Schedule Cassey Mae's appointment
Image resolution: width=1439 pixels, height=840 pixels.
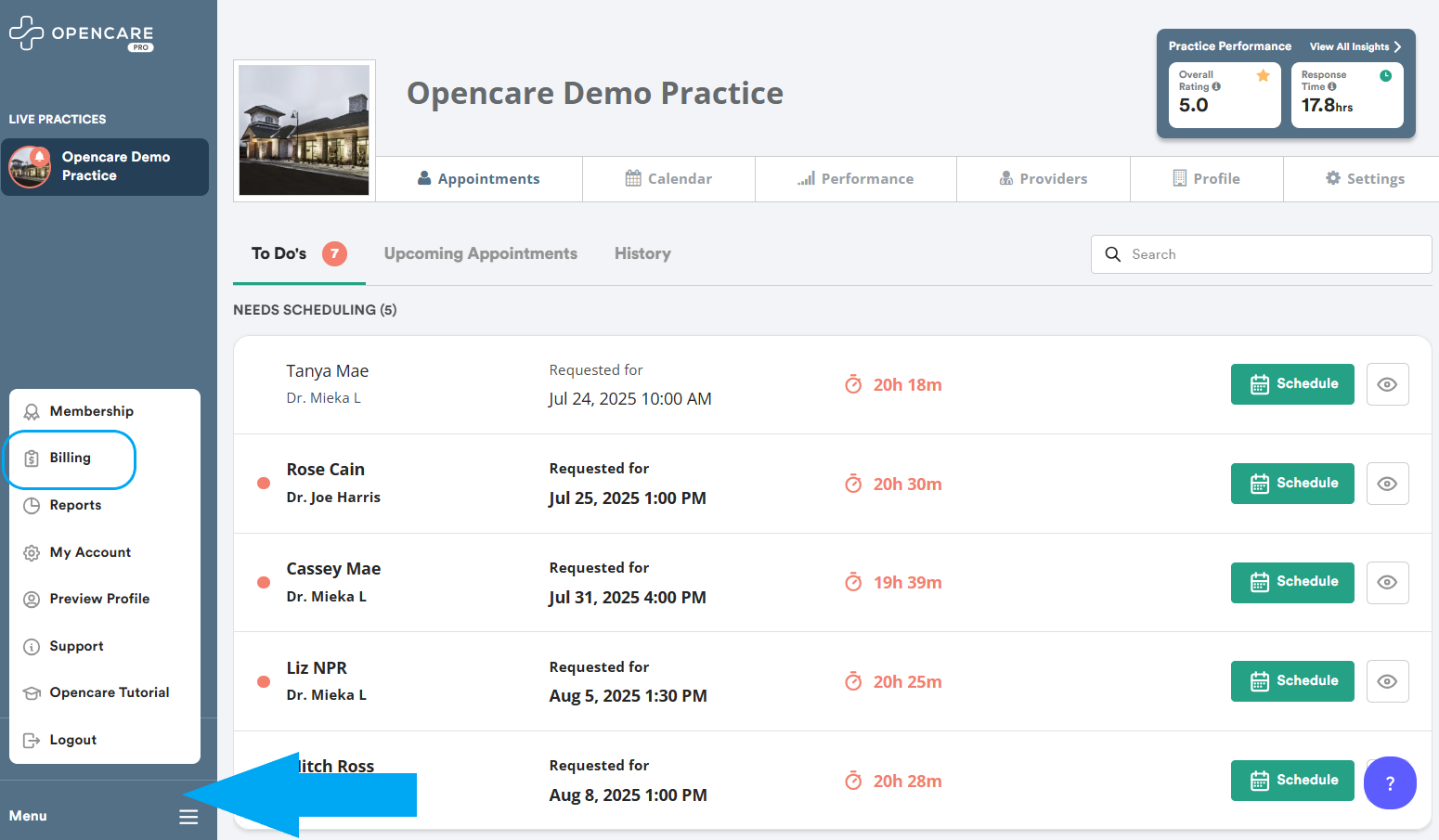click(x=1292, y=583)
